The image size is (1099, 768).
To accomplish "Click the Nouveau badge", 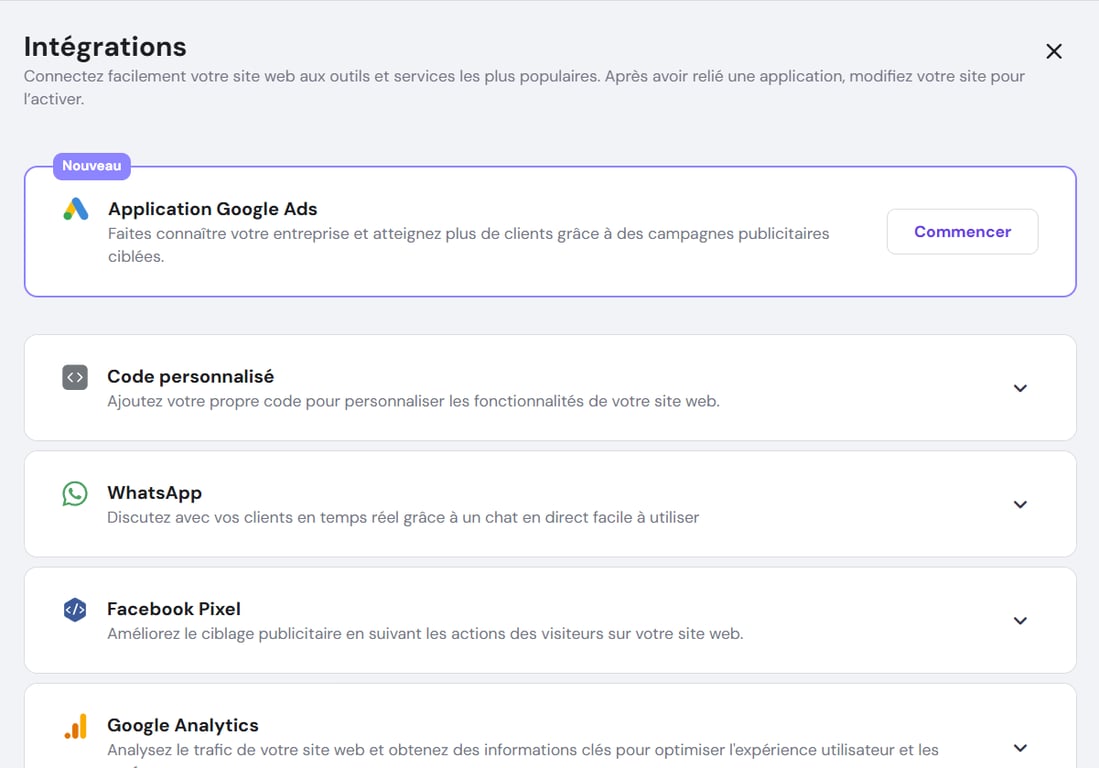I will (91, 166).
